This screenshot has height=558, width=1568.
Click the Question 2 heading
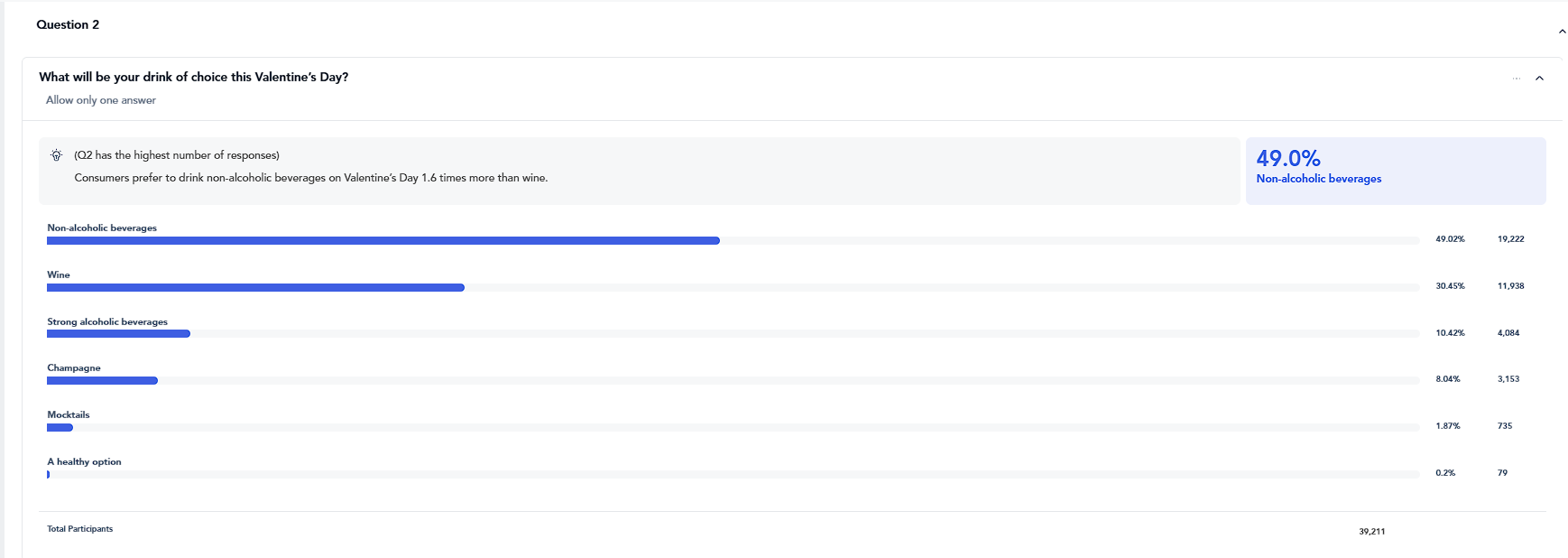click(68, 24)
